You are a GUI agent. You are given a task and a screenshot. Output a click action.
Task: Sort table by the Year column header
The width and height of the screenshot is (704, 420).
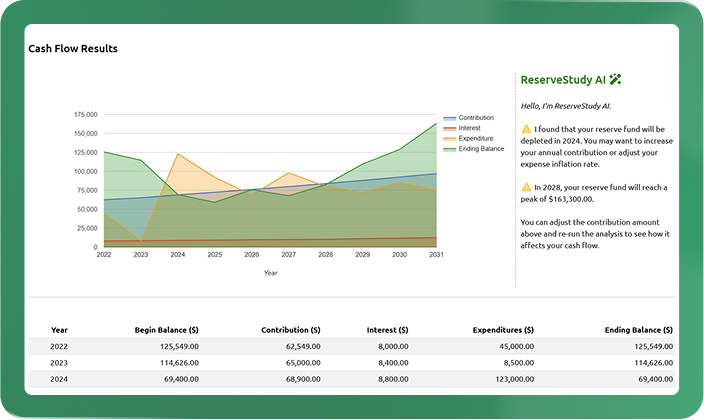coord(59,329)
